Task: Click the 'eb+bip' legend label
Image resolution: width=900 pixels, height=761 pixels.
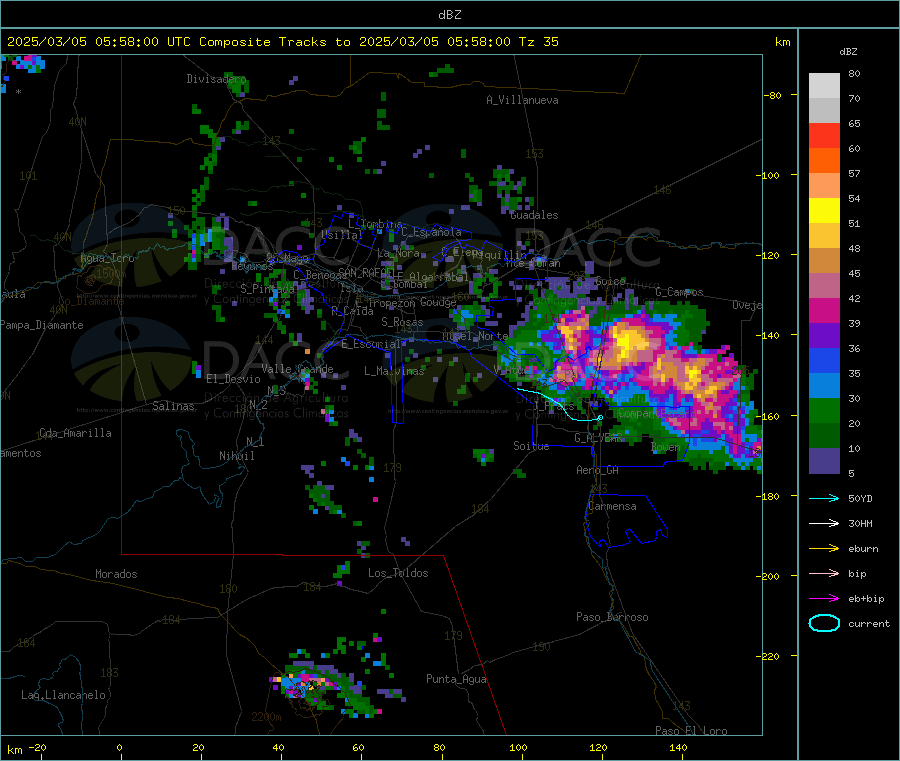Action: (x=866, y=599)
